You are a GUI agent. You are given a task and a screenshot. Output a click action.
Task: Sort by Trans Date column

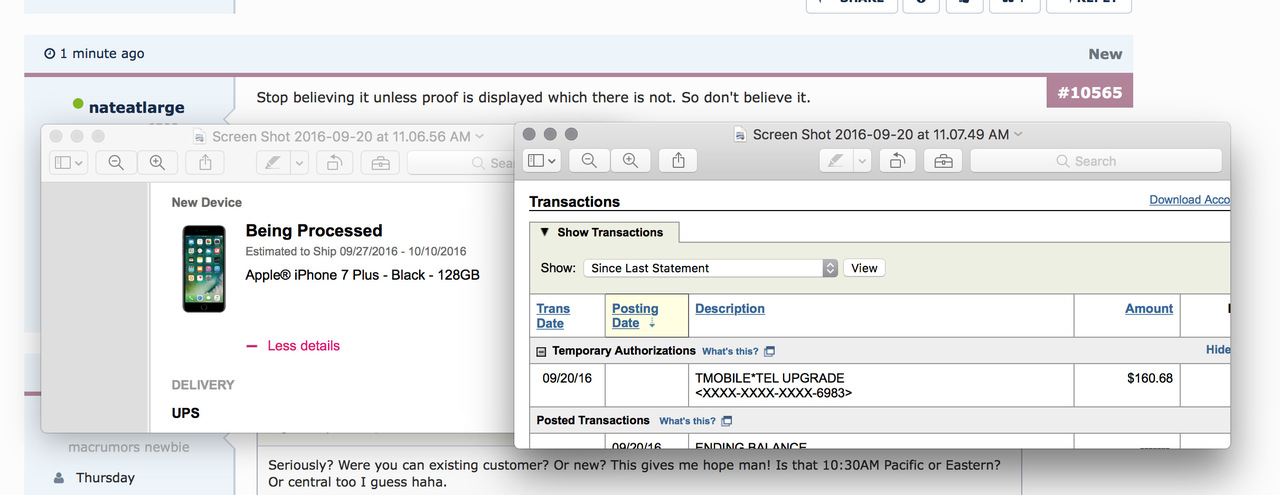pos(553,316)
